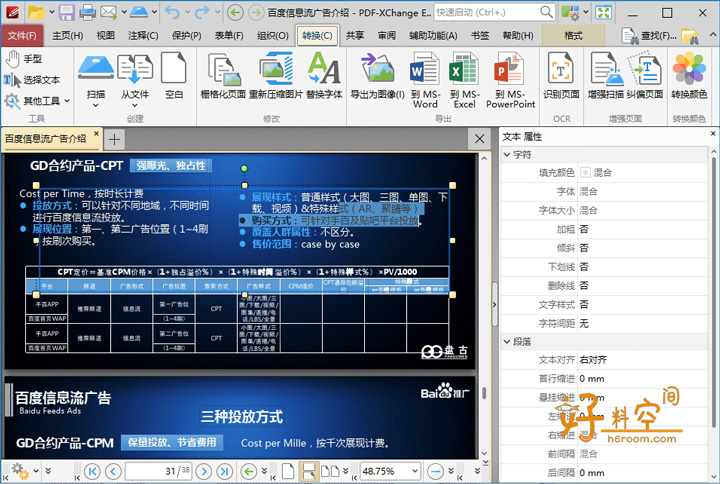Go to last page button
The image size is (720, 484).
225,471
